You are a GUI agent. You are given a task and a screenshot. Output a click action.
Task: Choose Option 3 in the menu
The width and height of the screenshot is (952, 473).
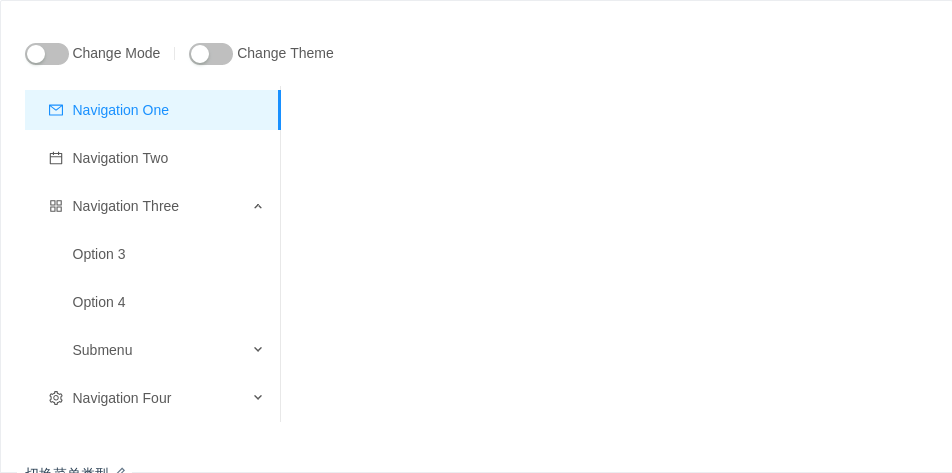[x=152, y=254]
